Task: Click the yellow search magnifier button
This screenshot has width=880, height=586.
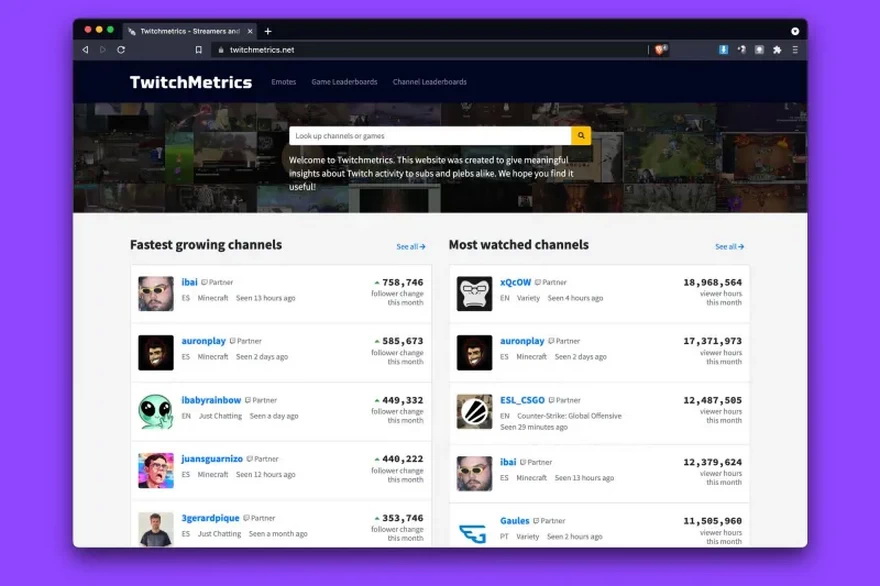Action: point(581,136)
